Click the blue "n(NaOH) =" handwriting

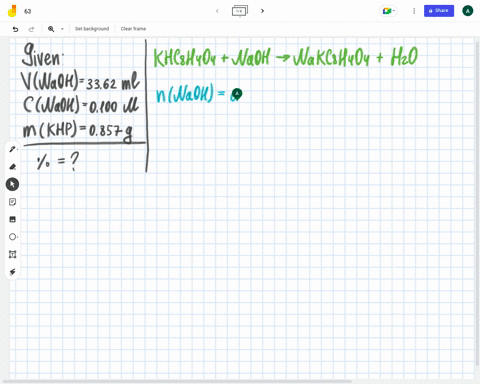pyautogui.click(x=191, y=93)
